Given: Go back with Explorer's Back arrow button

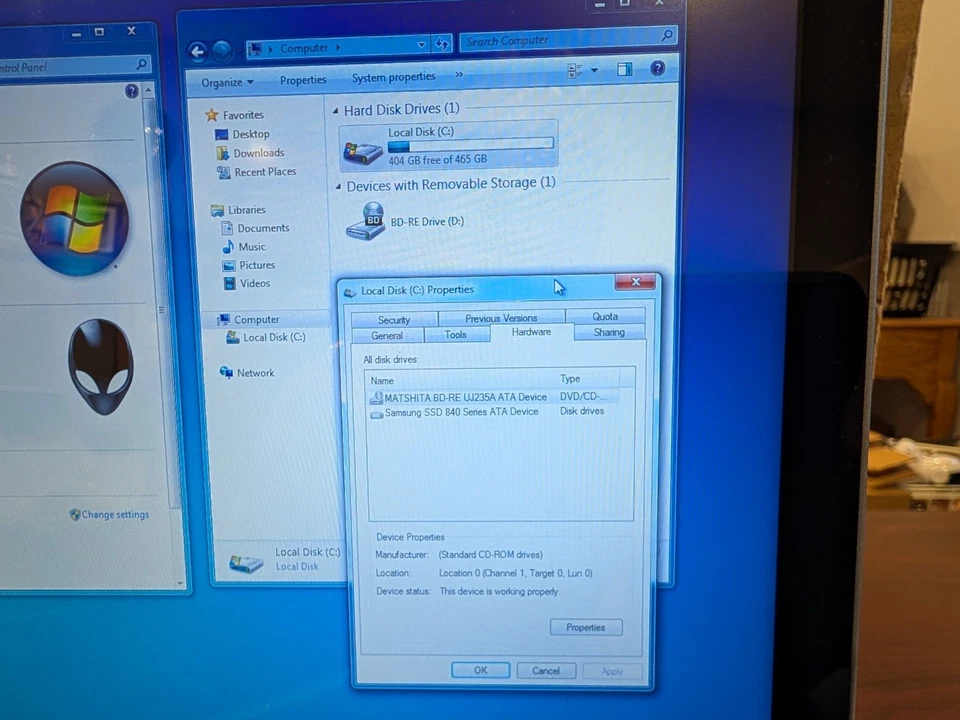Looking at the screenshot, I should point(198,52).
